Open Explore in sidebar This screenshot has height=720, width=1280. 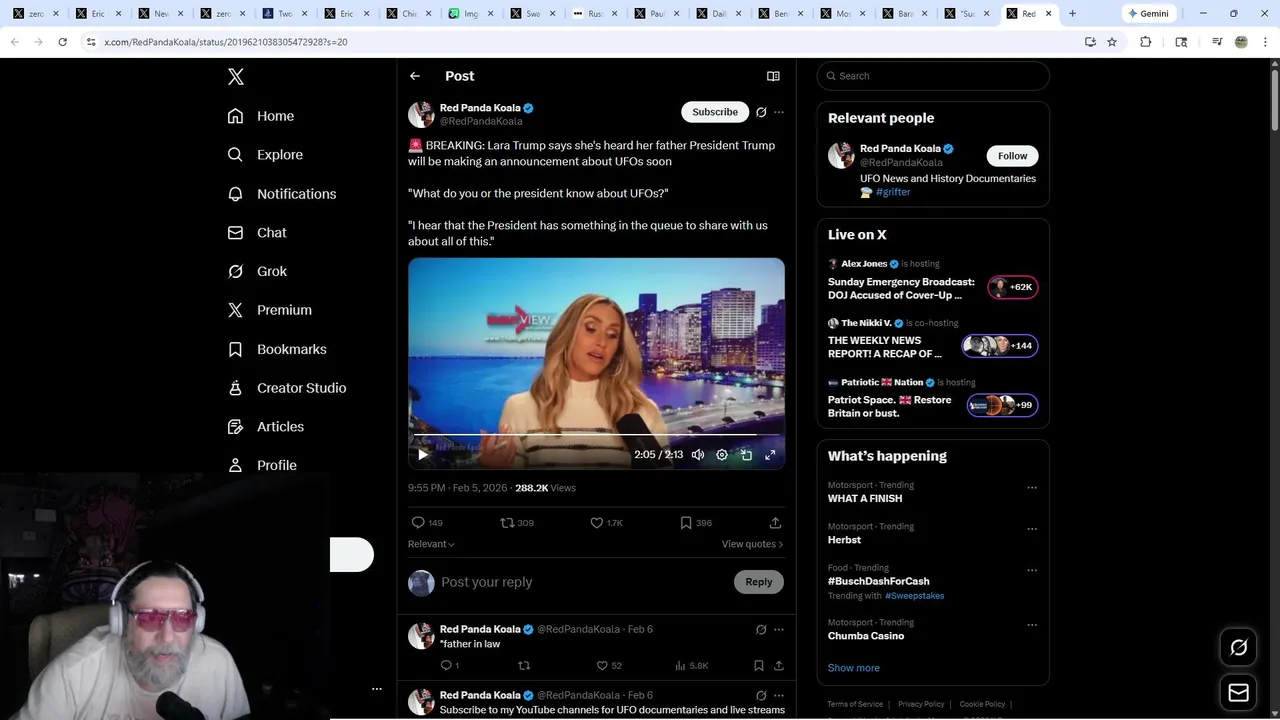(x=265, y=155)
